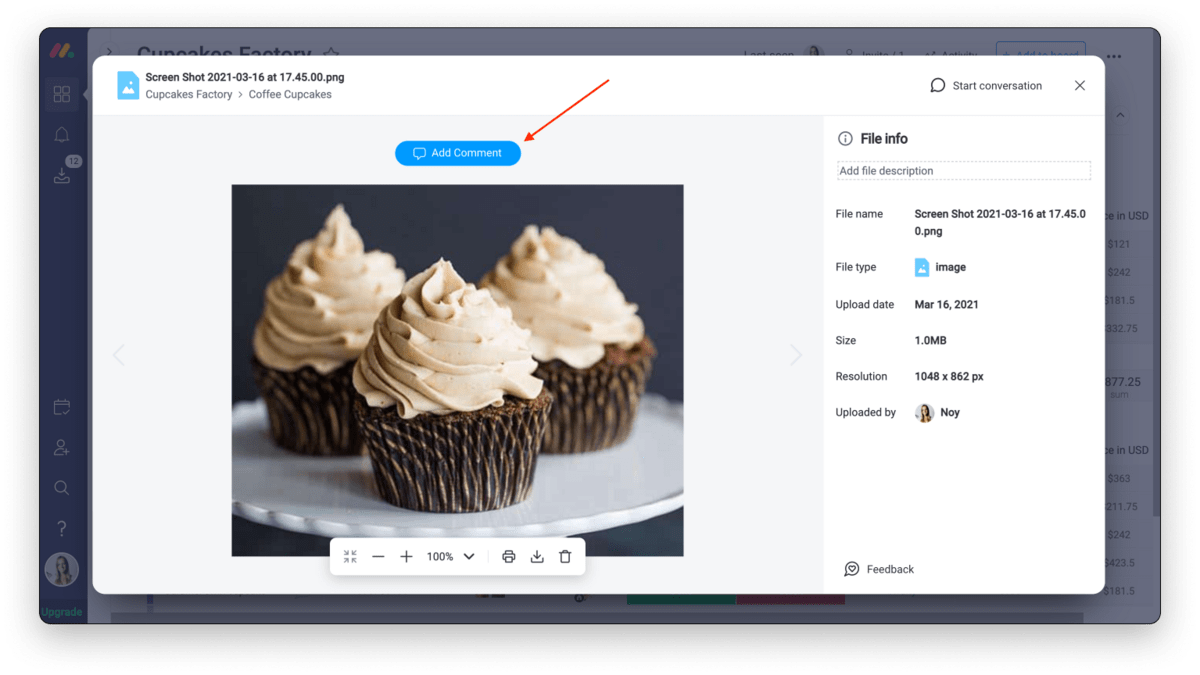This screenshot has height=675, width=1200.
Task: Zoom in with the plus icon
Action: click(406, 557)
